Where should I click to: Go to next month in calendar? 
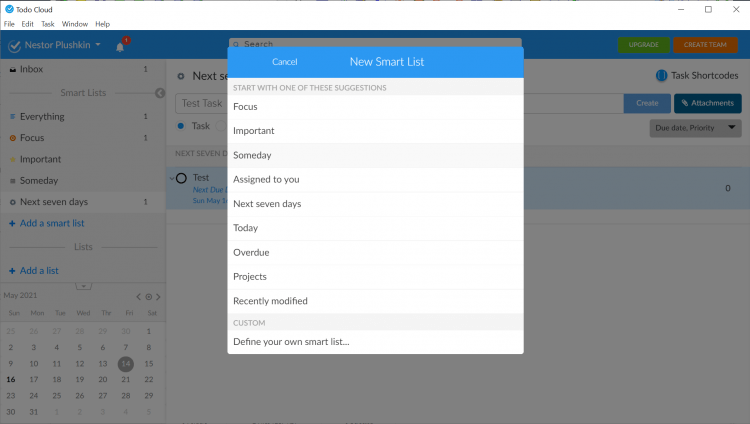[158, 297]
